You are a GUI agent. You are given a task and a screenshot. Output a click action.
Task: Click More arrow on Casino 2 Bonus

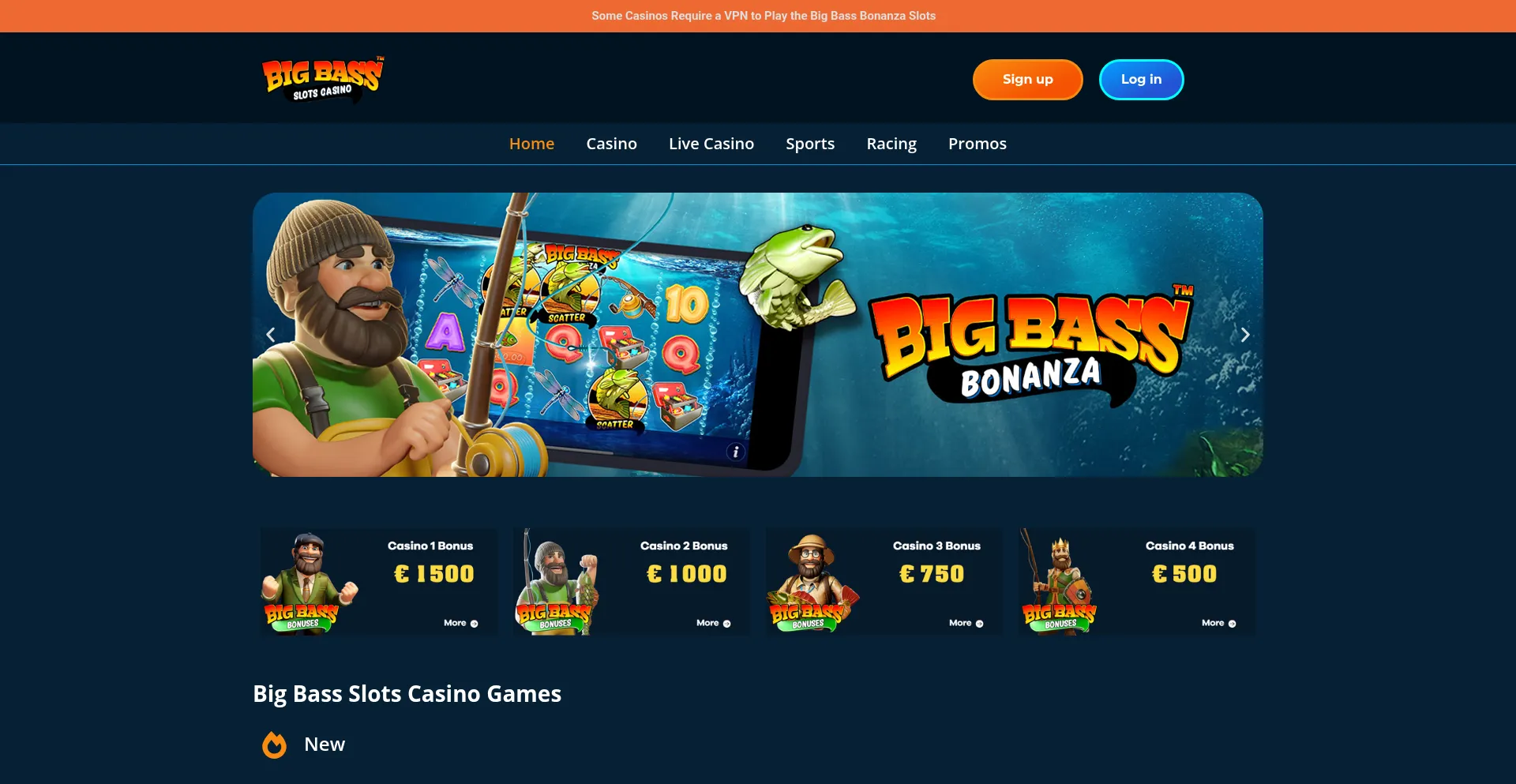tap(726, 624)
